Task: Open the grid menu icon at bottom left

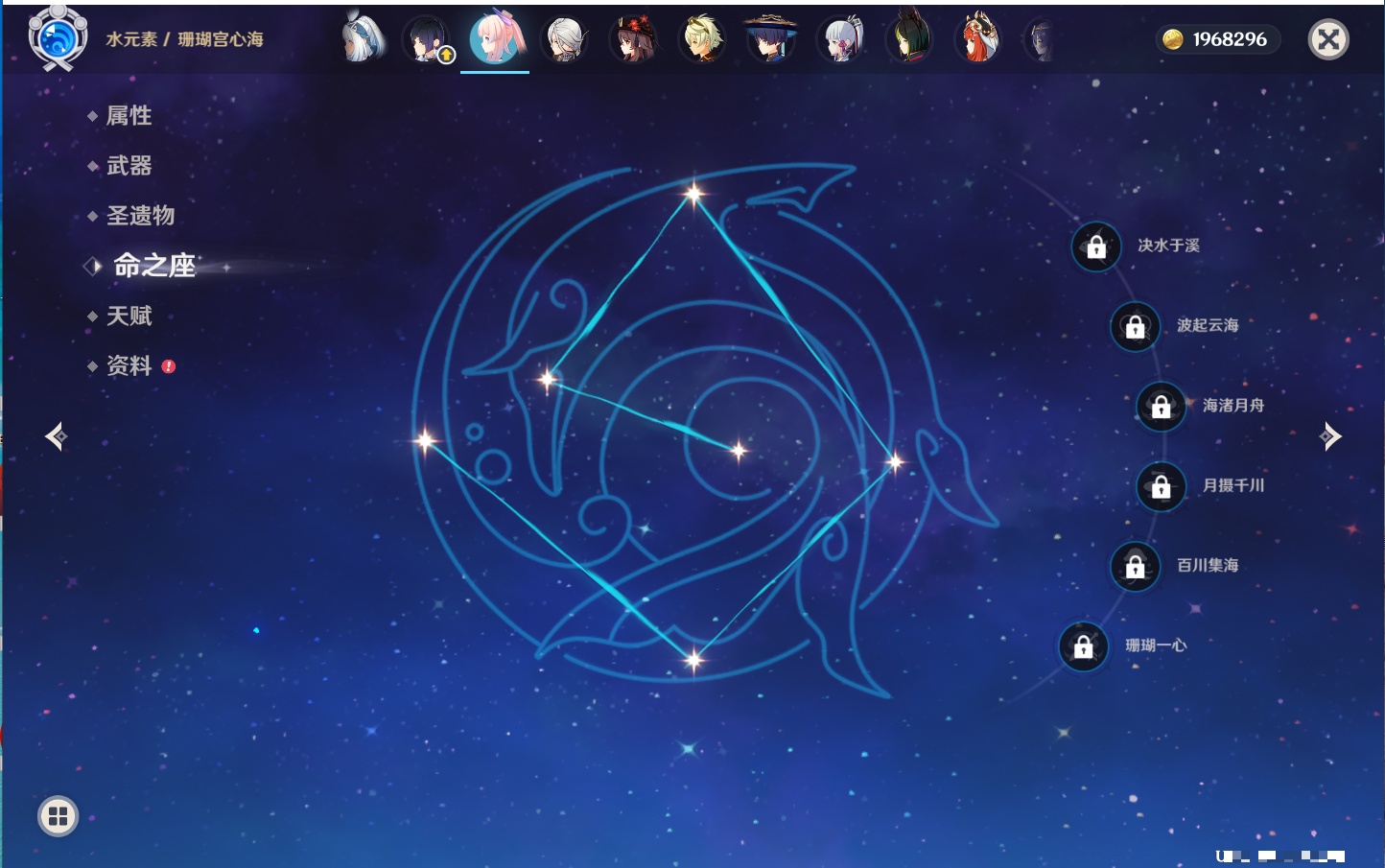Action: tap(58, 816)
